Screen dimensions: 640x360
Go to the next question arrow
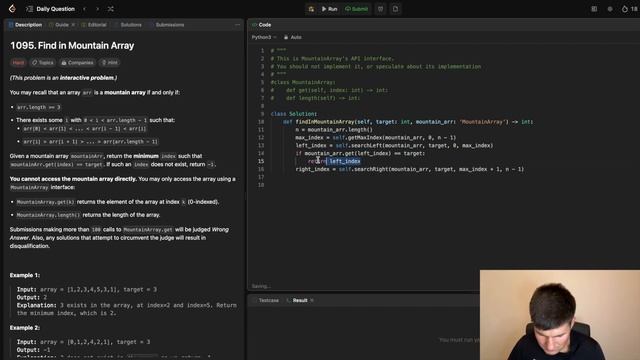[98, 9]
